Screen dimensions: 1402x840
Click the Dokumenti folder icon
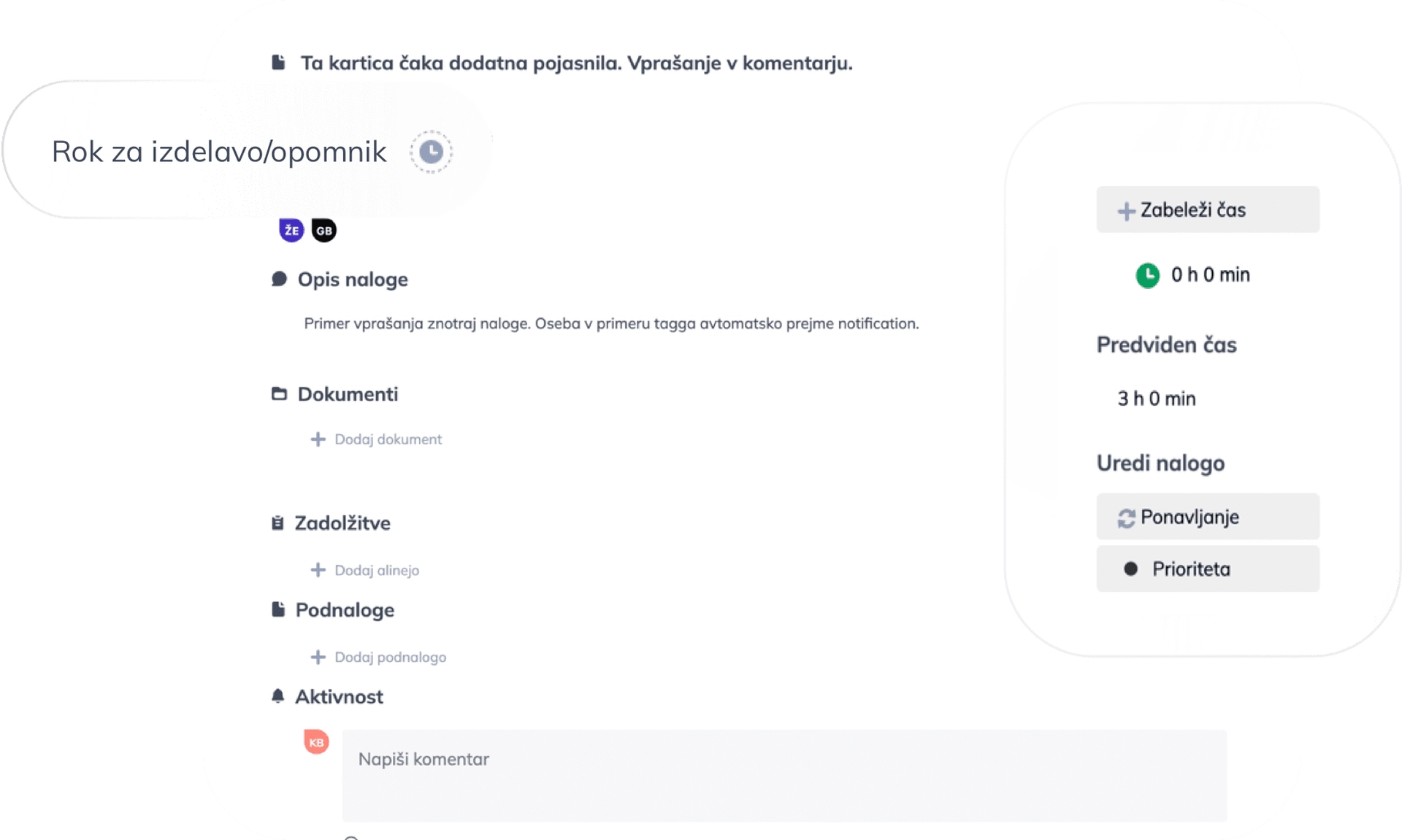(279, 394)
